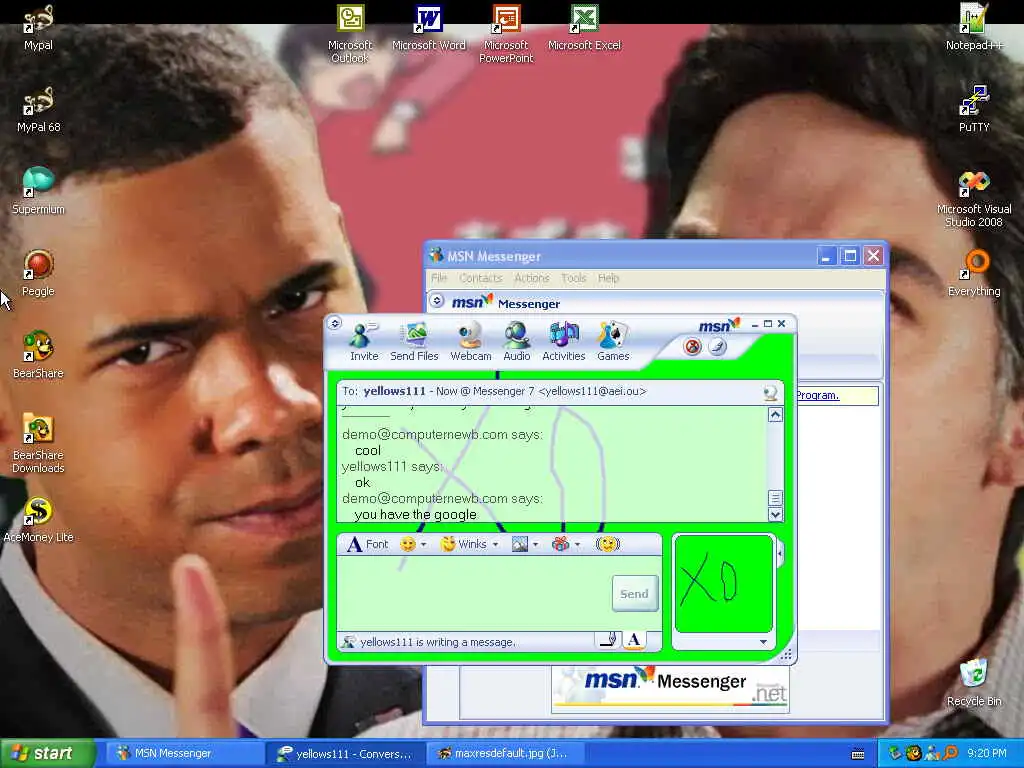The width and height of the screenshot is (1024, 768).
Task: Click the Notepad++ desktop icon
Action: pos(974,27)
